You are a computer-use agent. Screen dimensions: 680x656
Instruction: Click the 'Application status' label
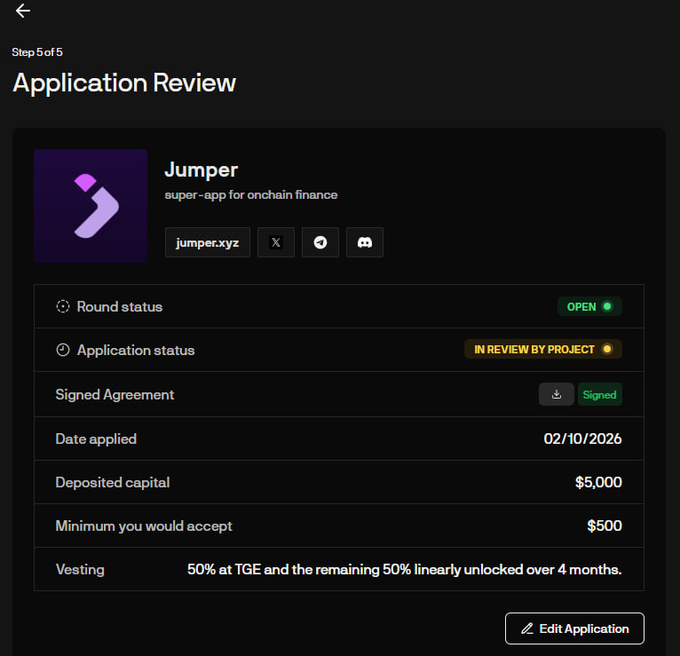click(x=136, y=350)
